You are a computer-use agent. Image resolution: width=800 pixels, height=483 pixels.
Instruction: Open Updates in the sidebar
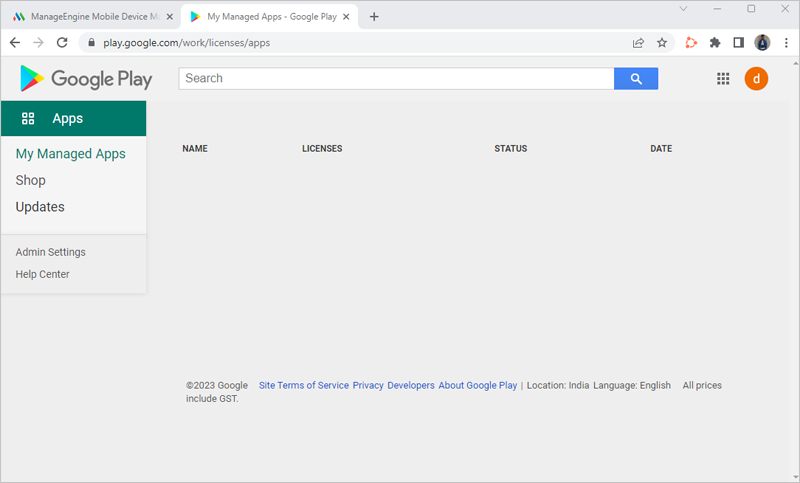[40, 207]
